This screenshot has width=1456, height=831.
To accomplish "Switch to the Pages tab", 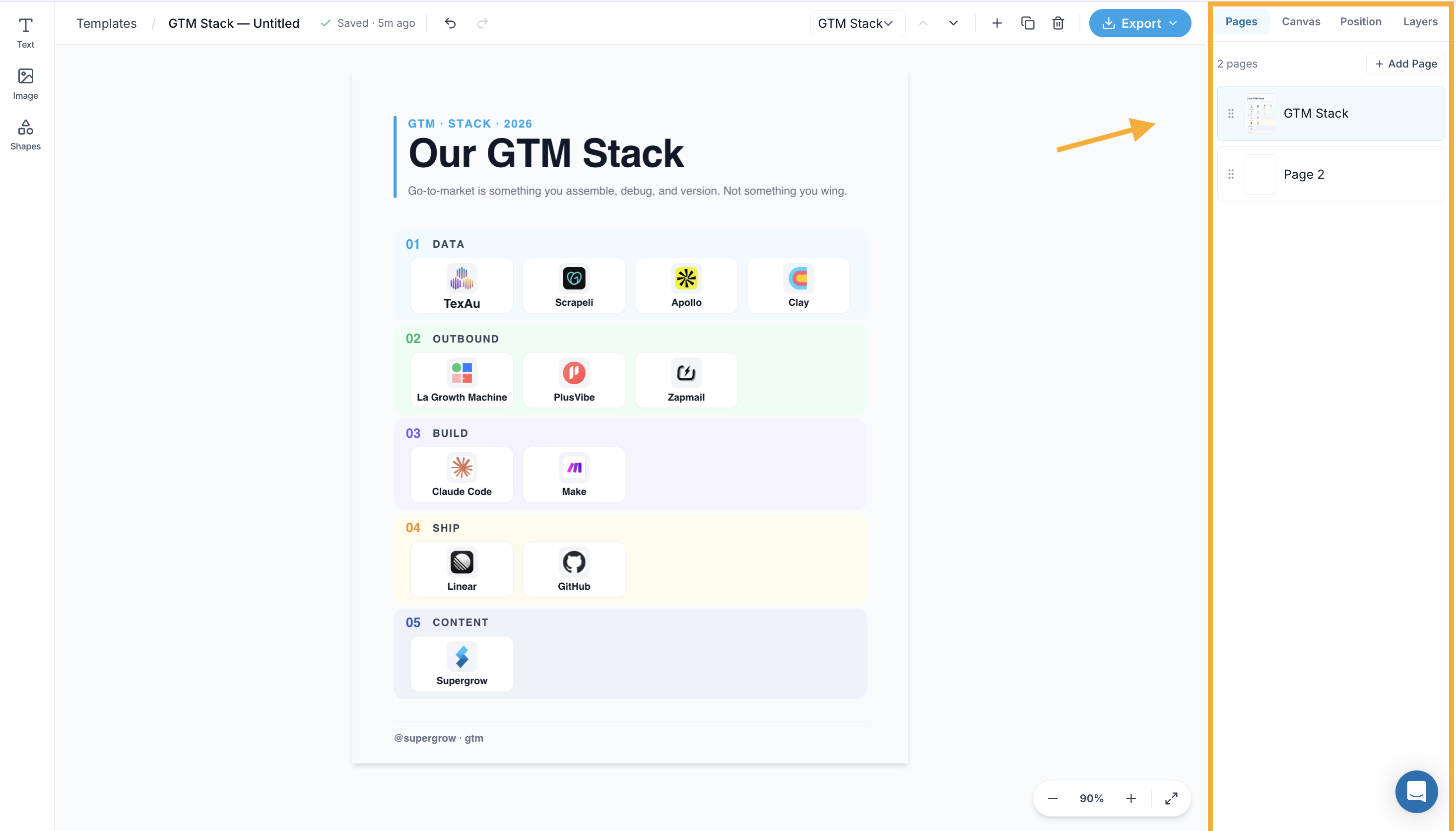I will point(1241,22).
